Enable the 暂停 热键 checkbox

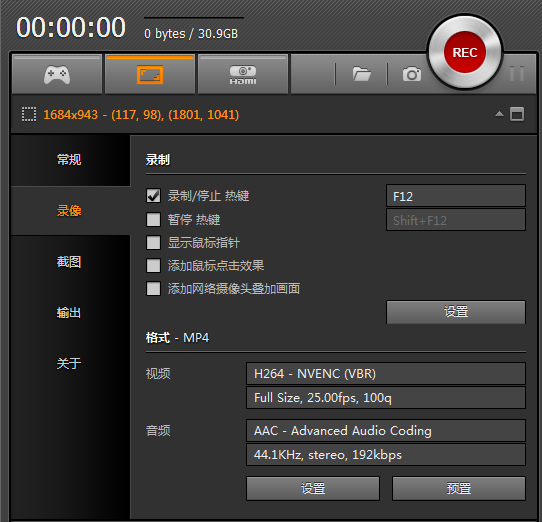[x=153, y=220]
